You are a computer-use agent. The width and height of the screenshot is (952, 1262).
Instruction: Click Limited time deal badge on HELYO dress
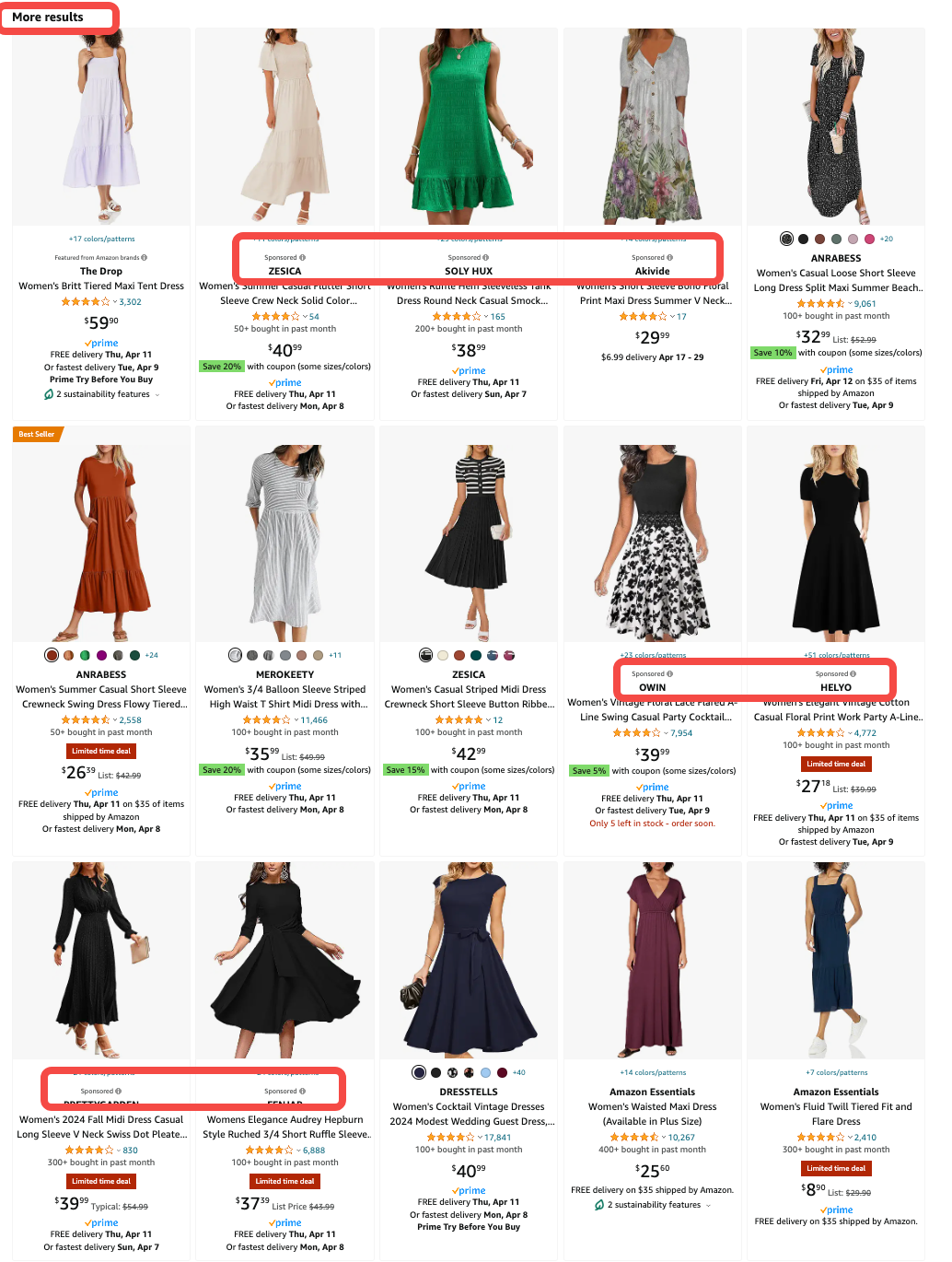(x=836, y=764)
